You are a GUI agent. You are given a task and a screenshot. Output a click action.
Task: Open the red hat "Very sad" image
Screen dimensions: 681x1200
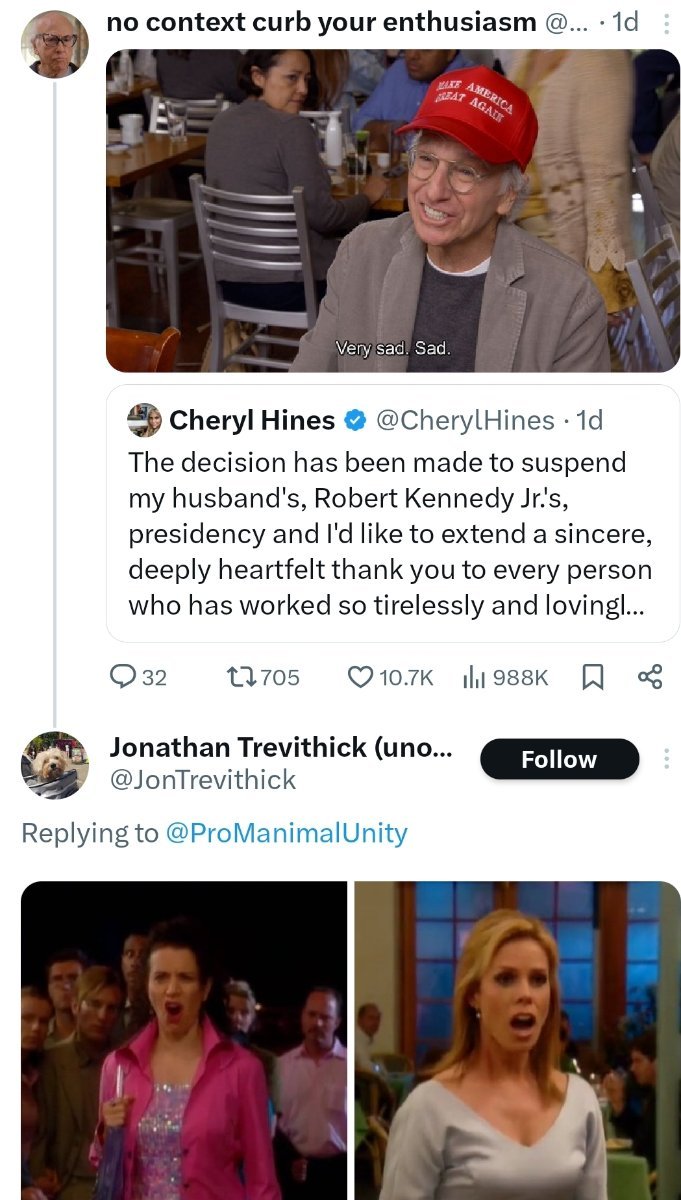click(392, 210)
